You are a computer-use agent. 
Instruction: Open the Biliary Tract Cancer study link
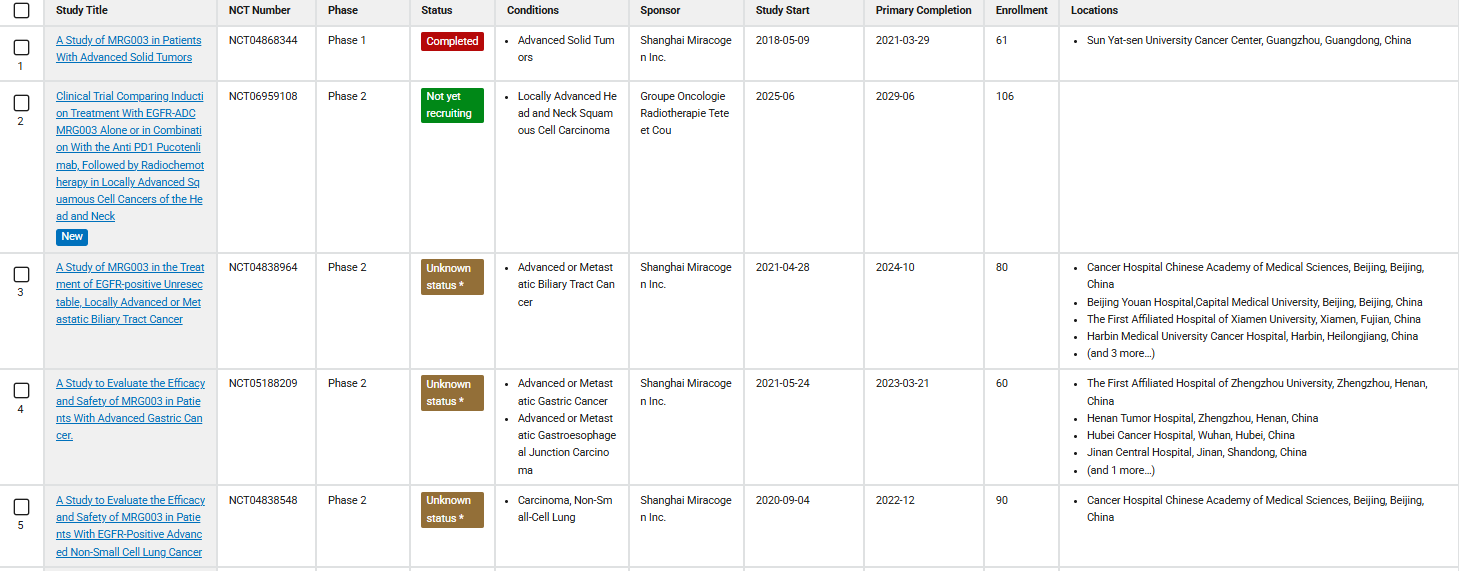pyautogui.click(x=130, y=293)
